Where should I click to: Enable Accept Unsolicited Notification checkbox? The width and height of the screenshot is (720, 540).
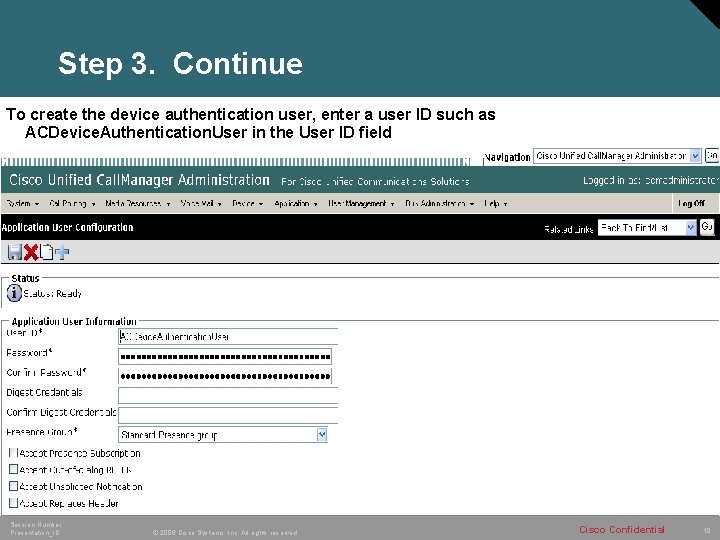pyautogui.click(x=13, y=486)
